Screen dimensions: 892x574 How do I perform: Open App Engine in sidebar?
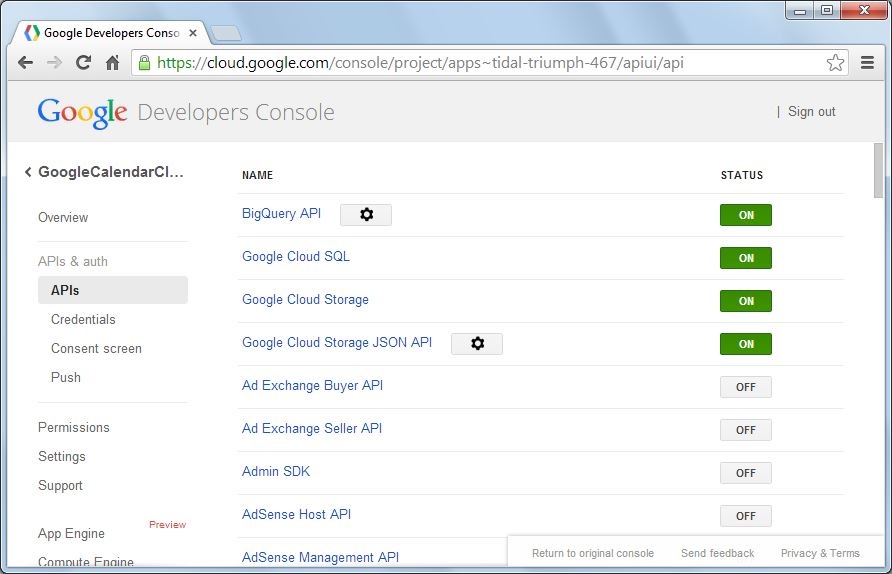point(71,533)
